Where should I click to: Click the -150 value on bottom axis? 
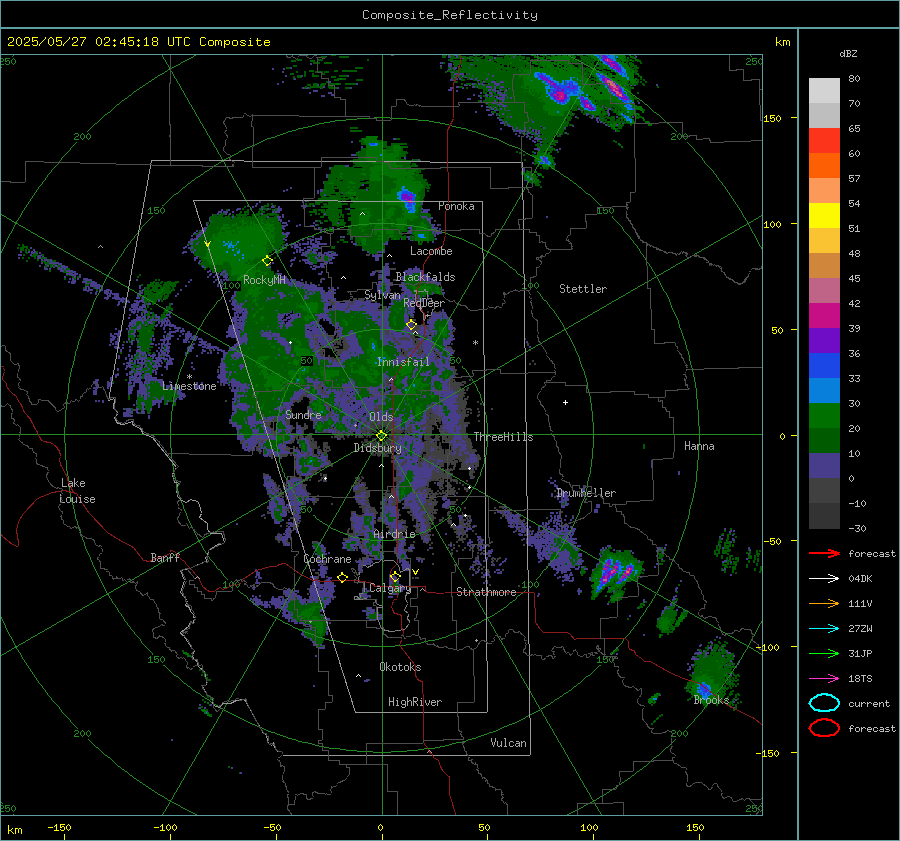[59, 827]
